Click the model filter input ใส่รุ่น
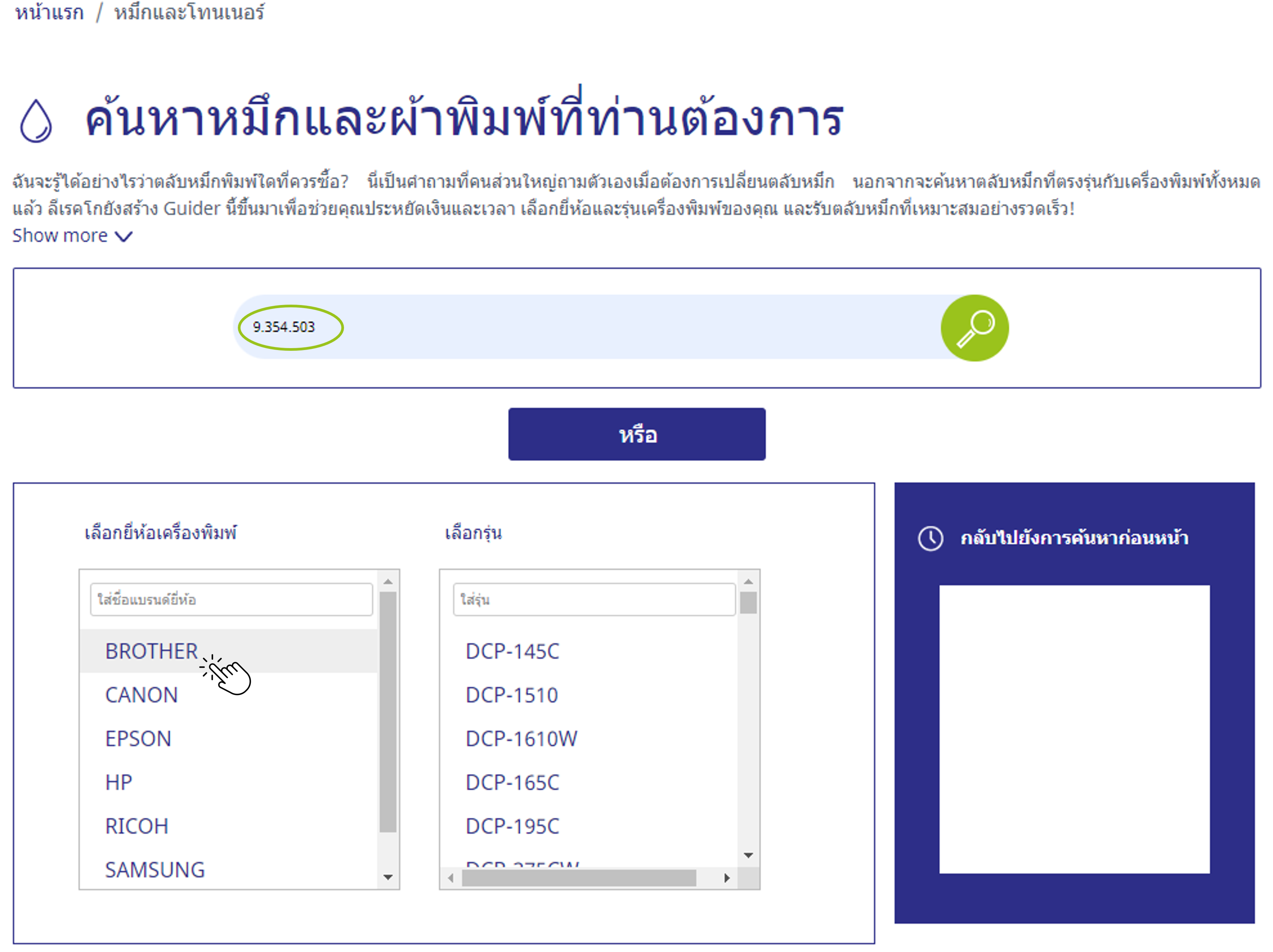 pyautogui.click(x=594, y=599)
